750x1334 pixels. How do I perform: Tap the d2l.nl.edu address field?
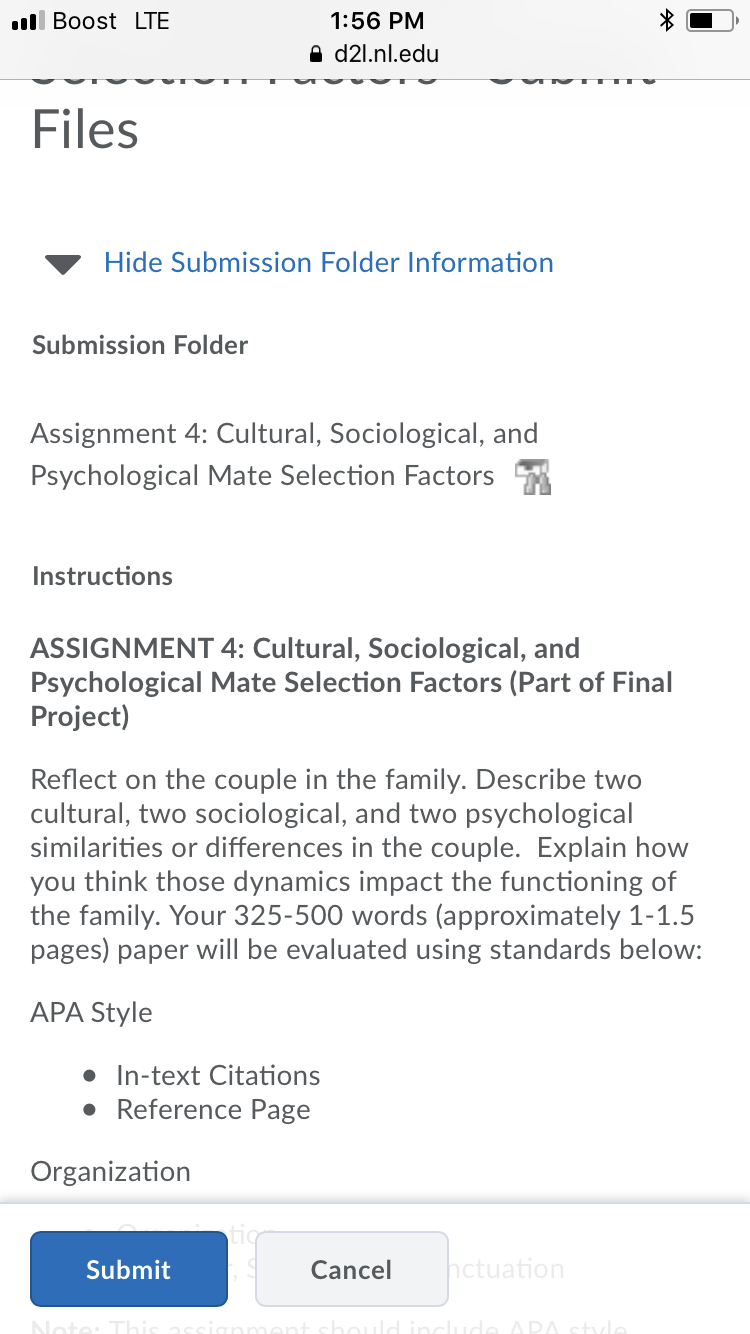(x=375, y=53)
